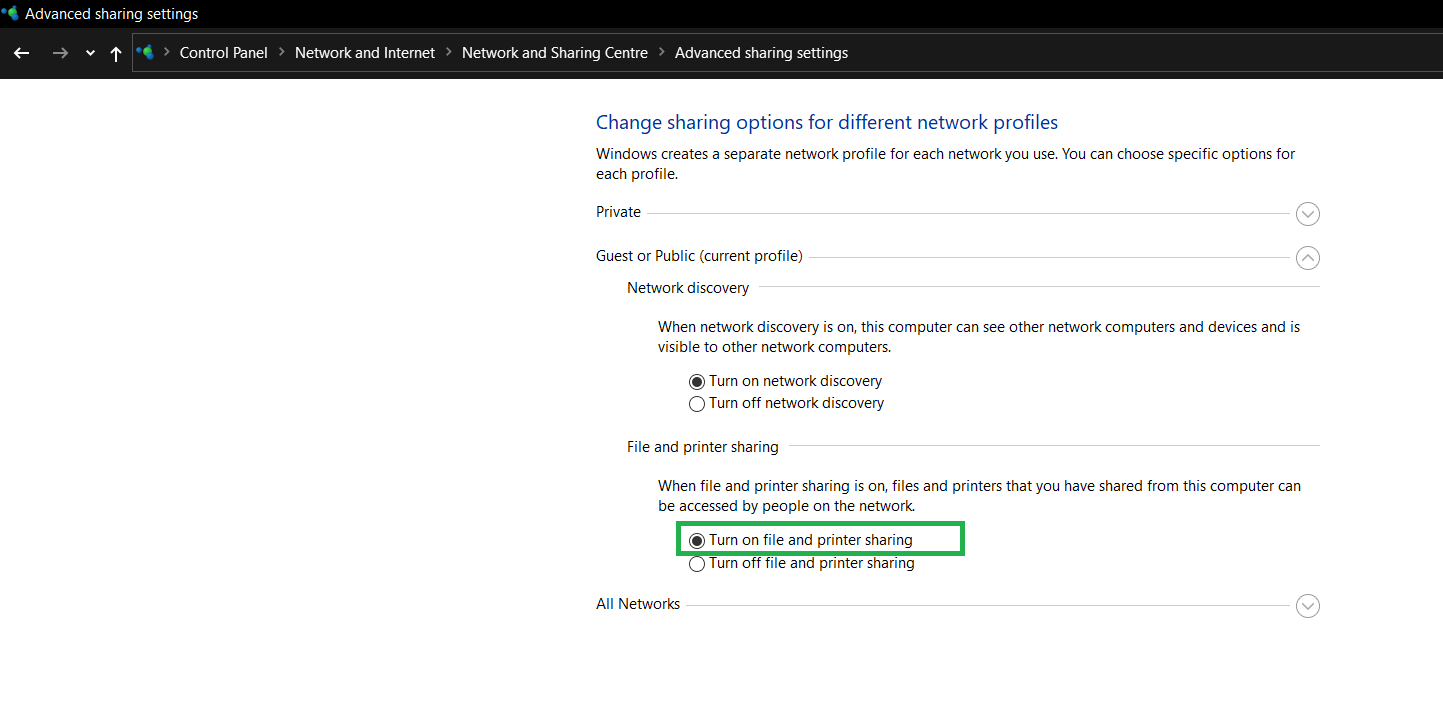Collapse the Guest or Public profile section
The height and width of the screenshot is (706, 1443).
[x=1307, y=258]
